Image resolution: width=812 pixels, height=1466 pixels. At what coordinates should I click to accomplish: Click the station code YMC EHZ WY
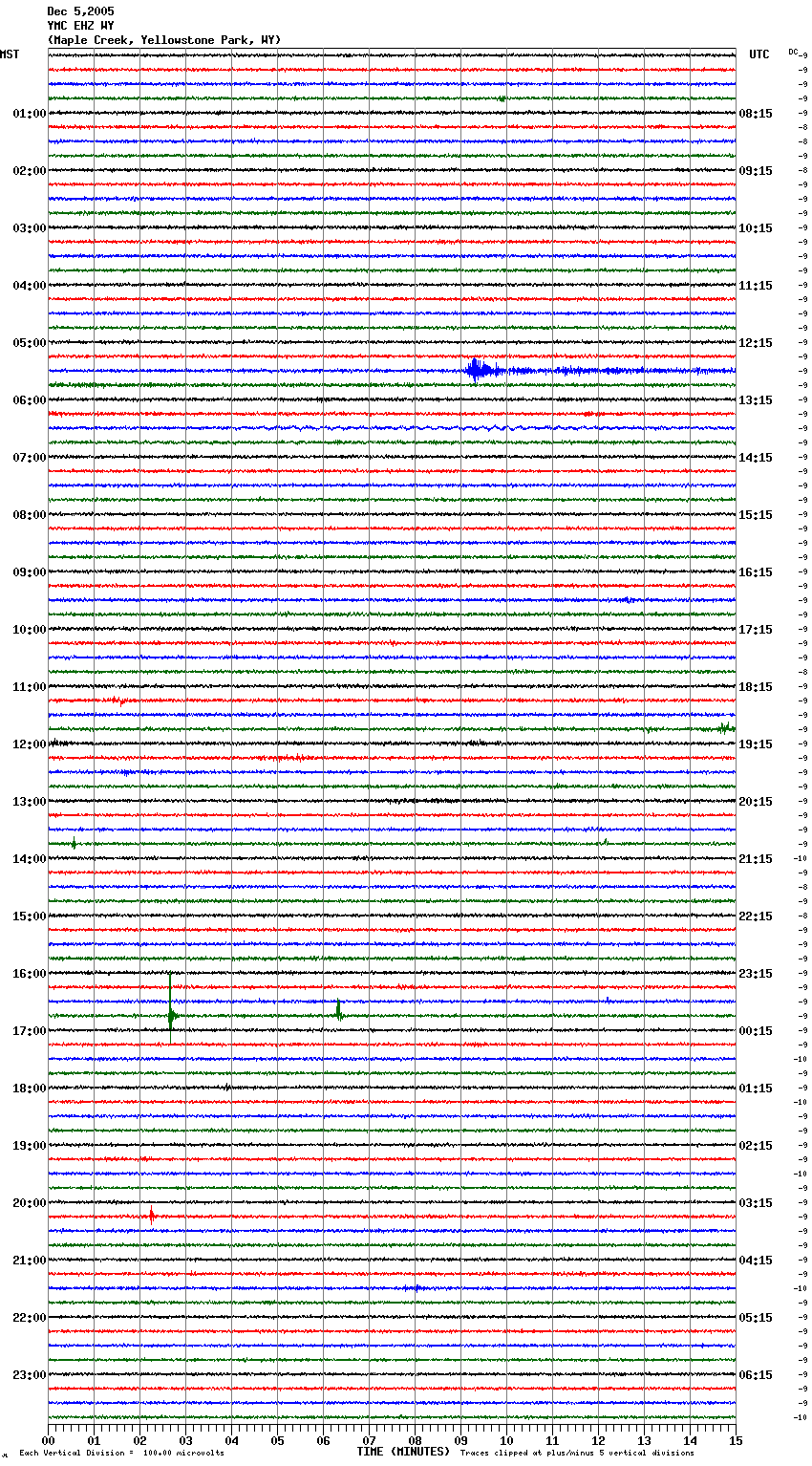point(80,26)
